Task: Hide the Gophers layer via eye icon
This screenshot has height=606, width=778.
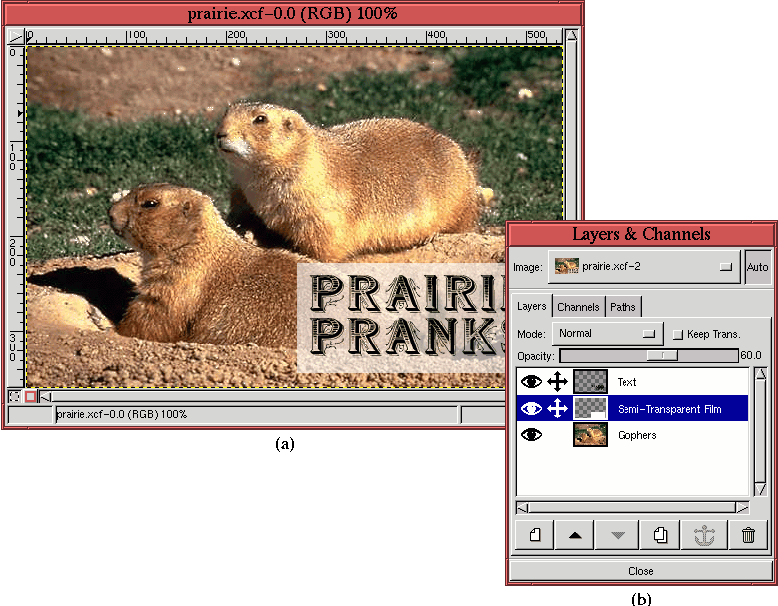Action: 531,435
